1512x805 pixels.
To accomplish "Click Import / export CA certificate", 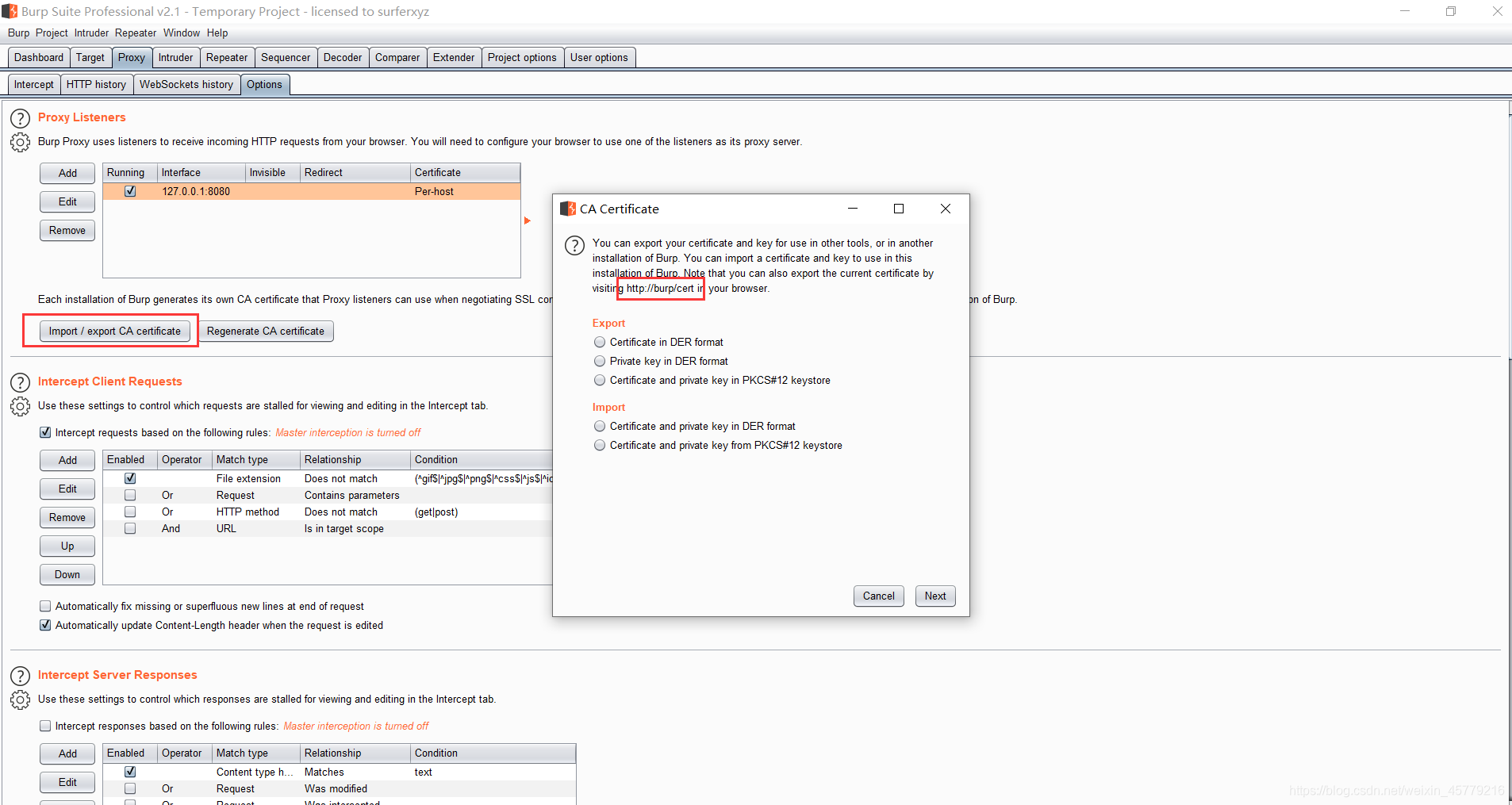I will pyautogui.click(x=115, y=331).
